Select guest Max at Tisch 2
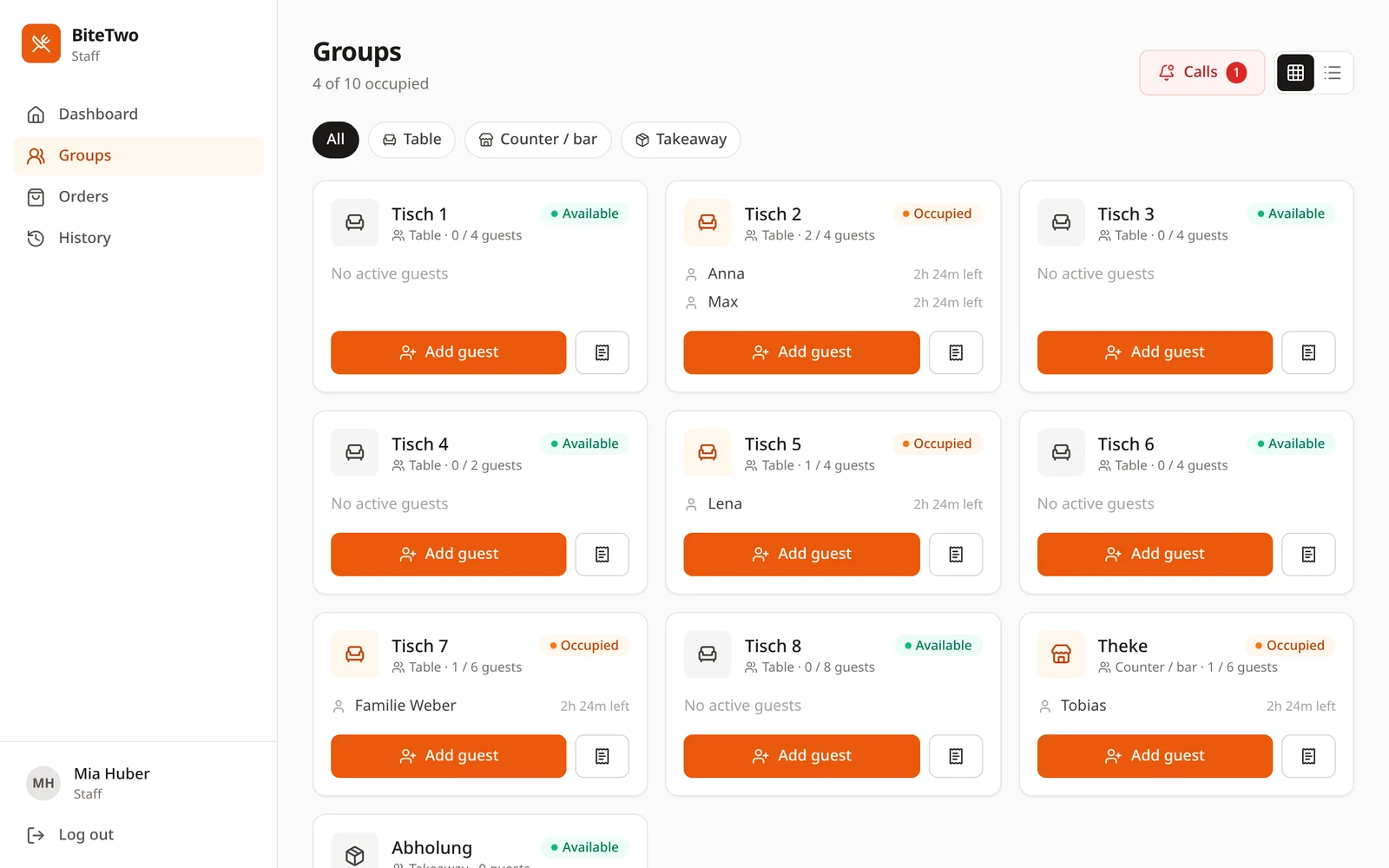Viewport: 1389px width, 868px height. click(x=833, y=302)
